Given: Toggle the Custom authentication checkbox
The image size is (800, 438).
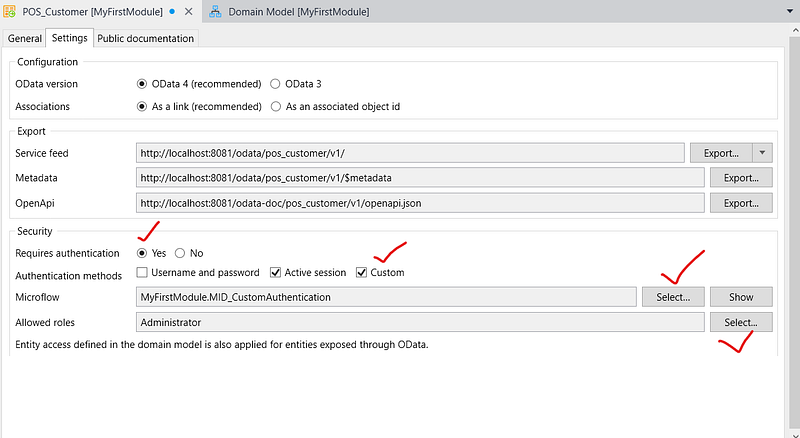Looking at the screenshot, I should [x=362, y=273].
